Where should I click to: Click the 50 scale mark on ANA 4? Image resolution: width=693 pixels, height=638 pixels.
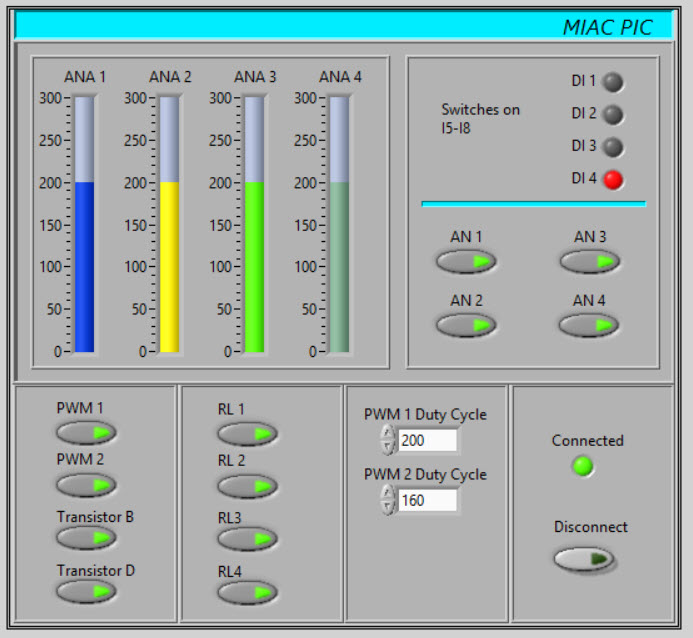[310, 309]
